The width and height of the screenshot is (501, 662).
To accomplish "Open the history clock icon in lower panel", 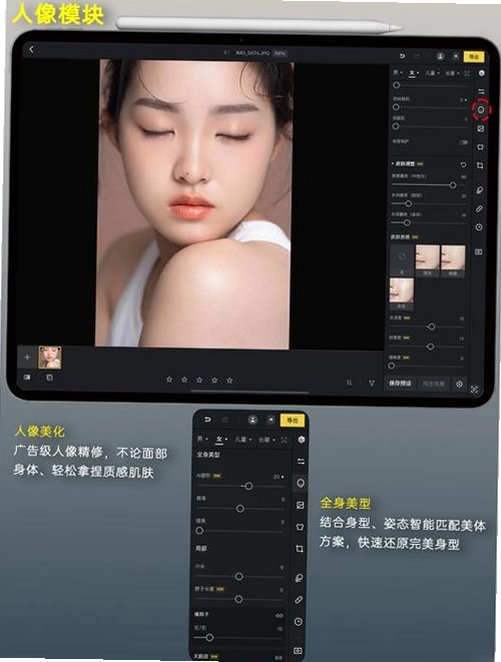I will (x=298, y=622).
